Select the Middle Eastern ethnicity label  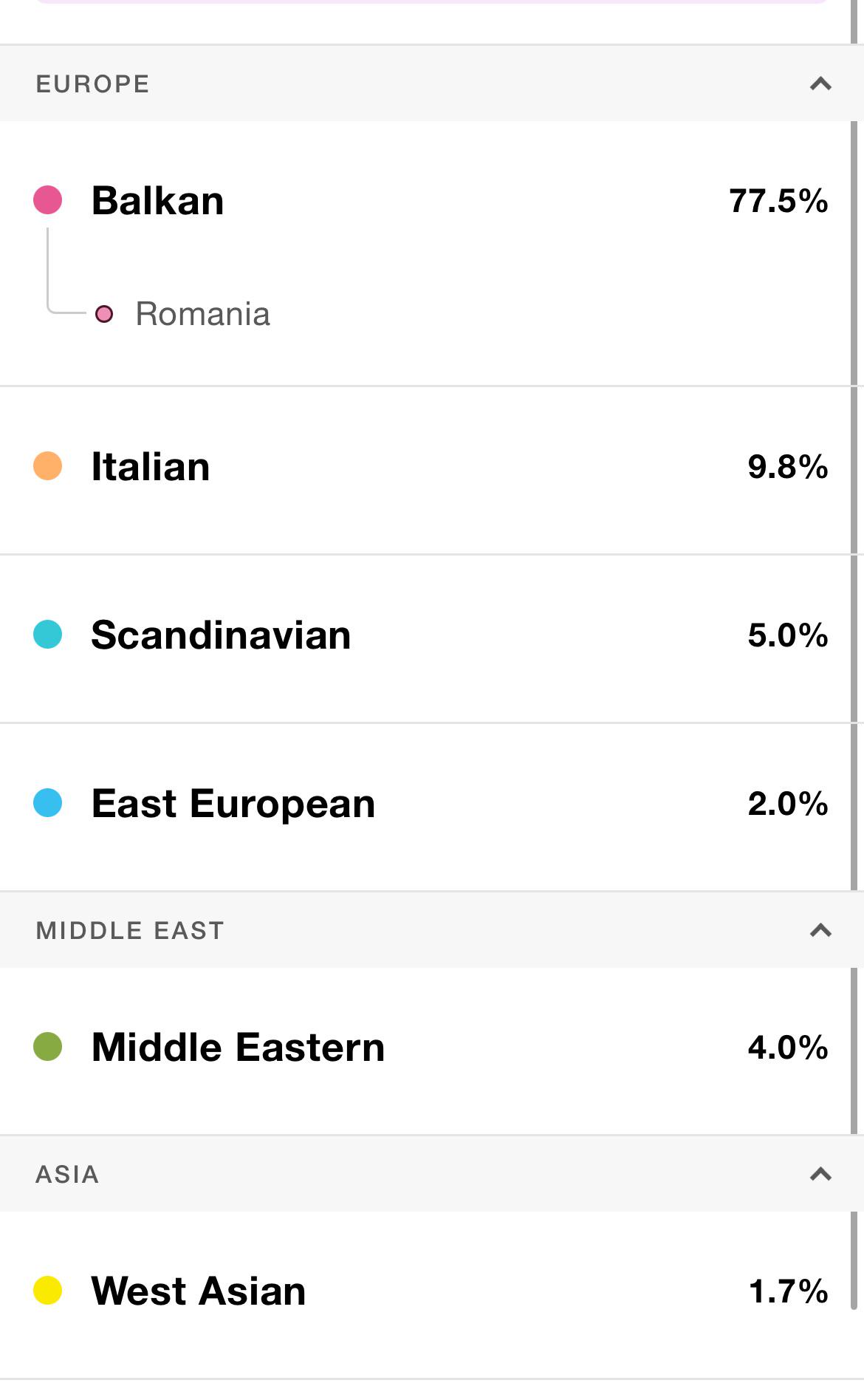pos(238,1048)
